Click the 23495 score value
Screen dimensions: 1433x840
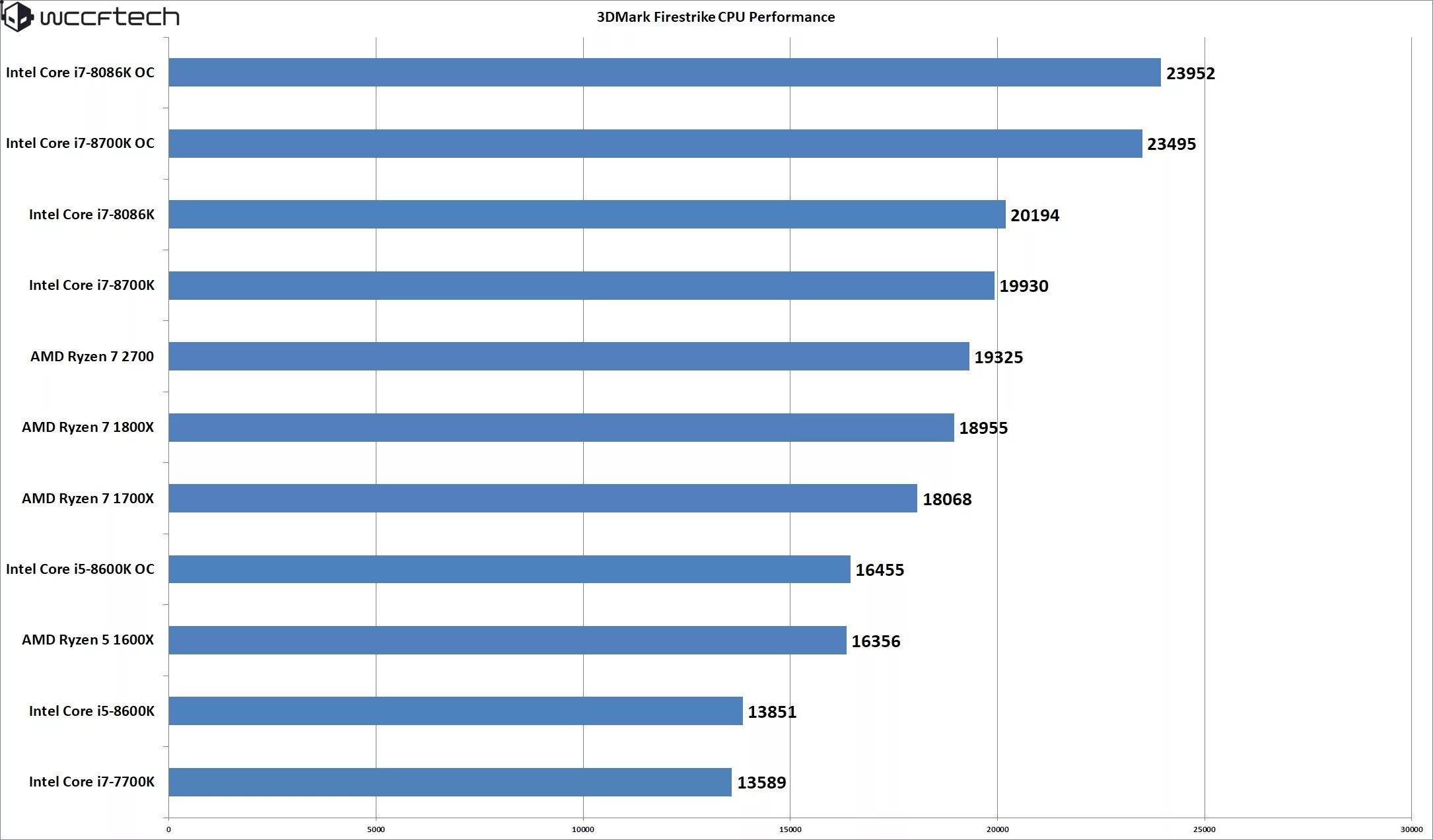coord(1171,144)
